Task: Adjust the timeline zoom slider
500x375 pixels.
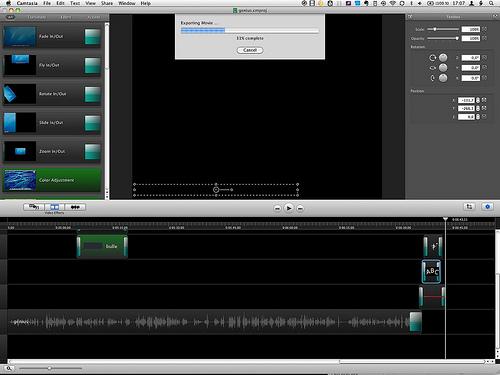Action: pos(50,368)
